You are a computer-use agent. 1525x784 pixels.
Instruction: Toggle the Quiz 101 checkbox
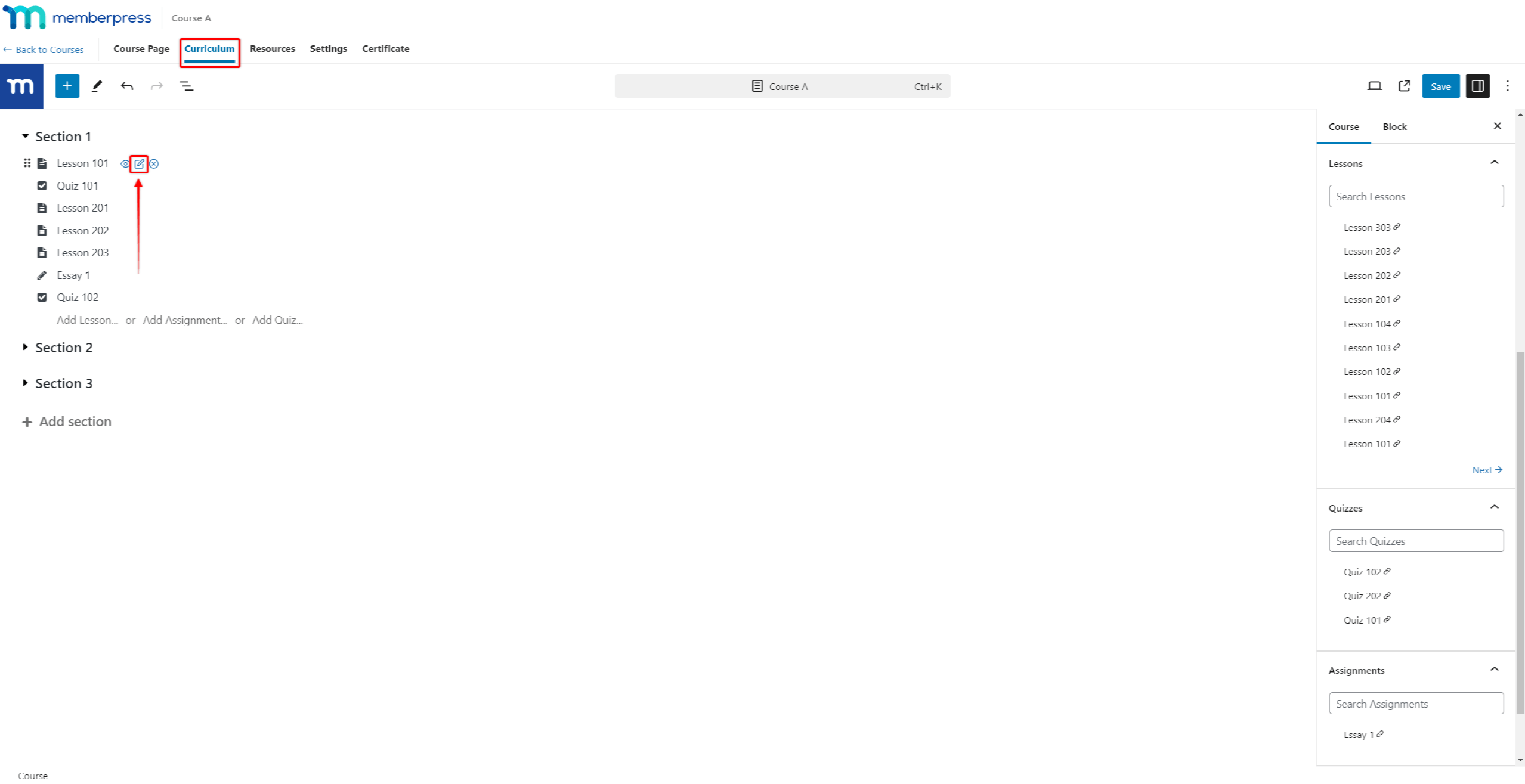[x=42, y=185]
